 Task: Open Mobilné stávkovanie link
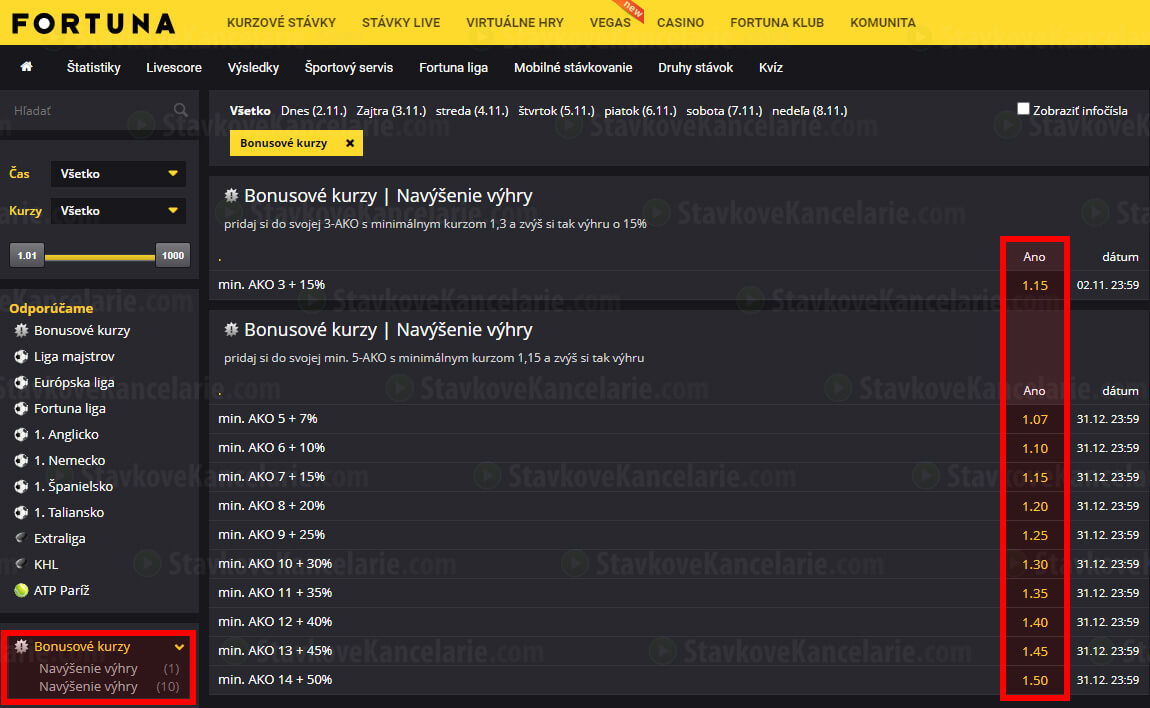tap(573, 67)
